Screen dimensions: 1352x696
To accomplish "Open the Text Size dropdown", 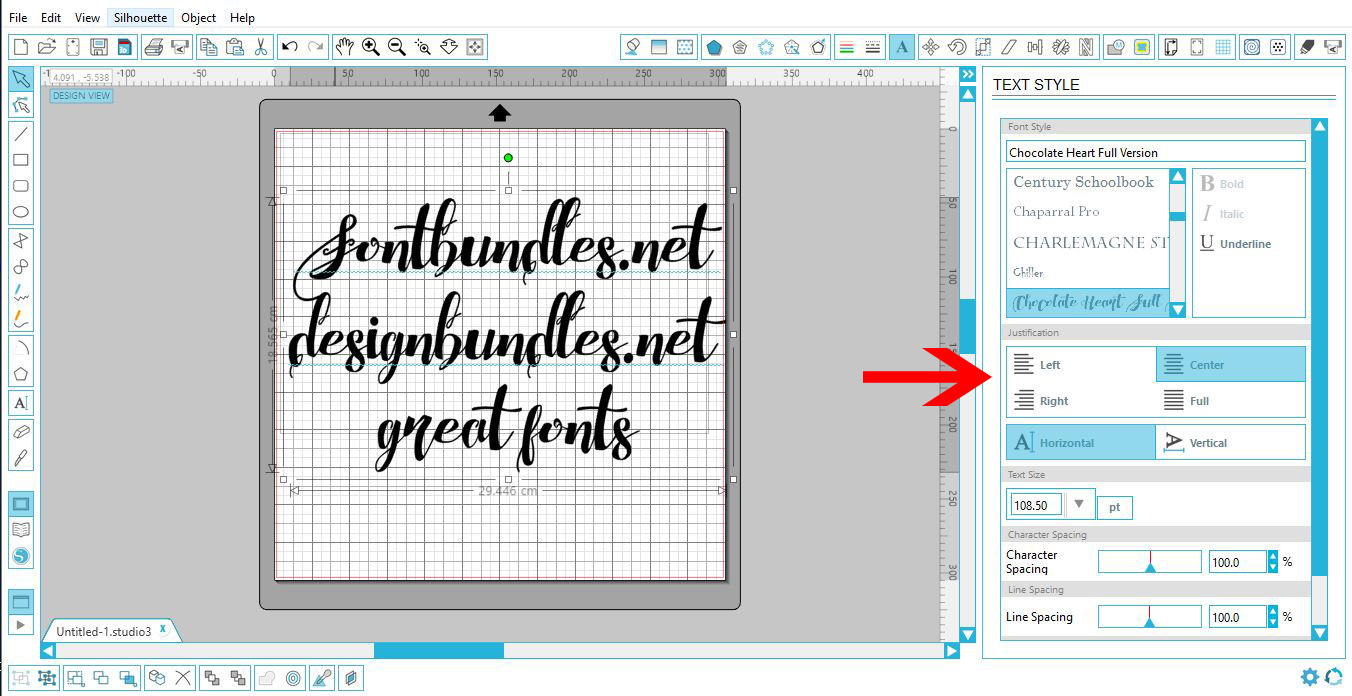I will [1078, 504].
